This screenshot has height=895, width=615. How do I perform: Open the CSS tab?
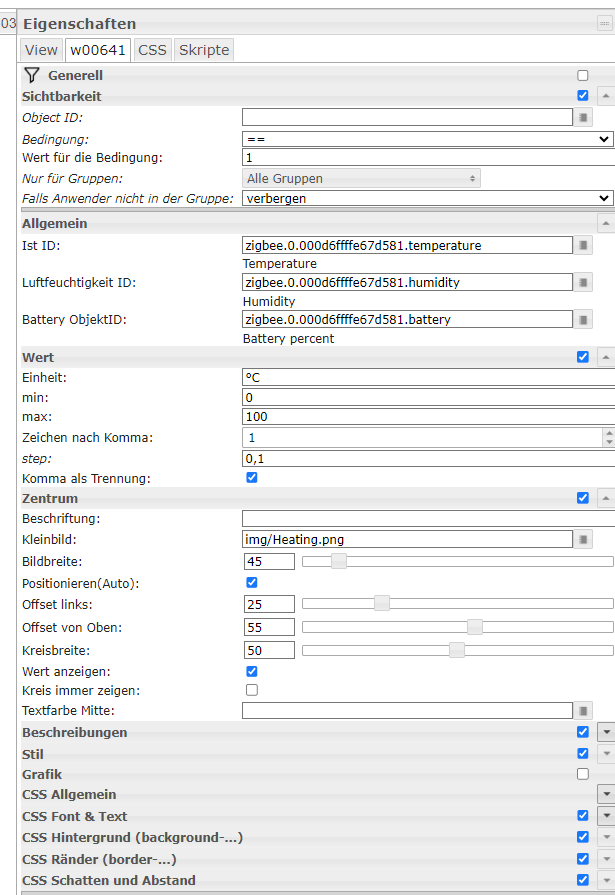pyautogui.click(x=152, y=50)
